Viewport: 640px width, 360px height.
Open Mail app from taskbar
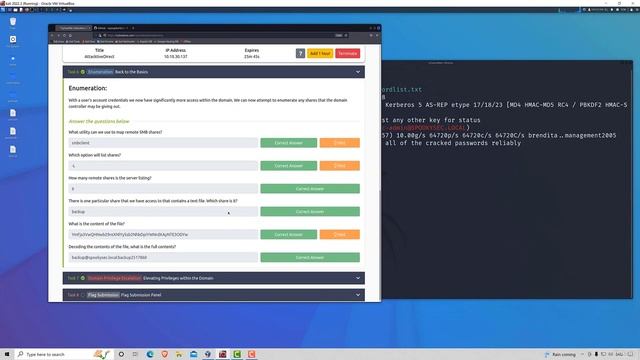193,354
